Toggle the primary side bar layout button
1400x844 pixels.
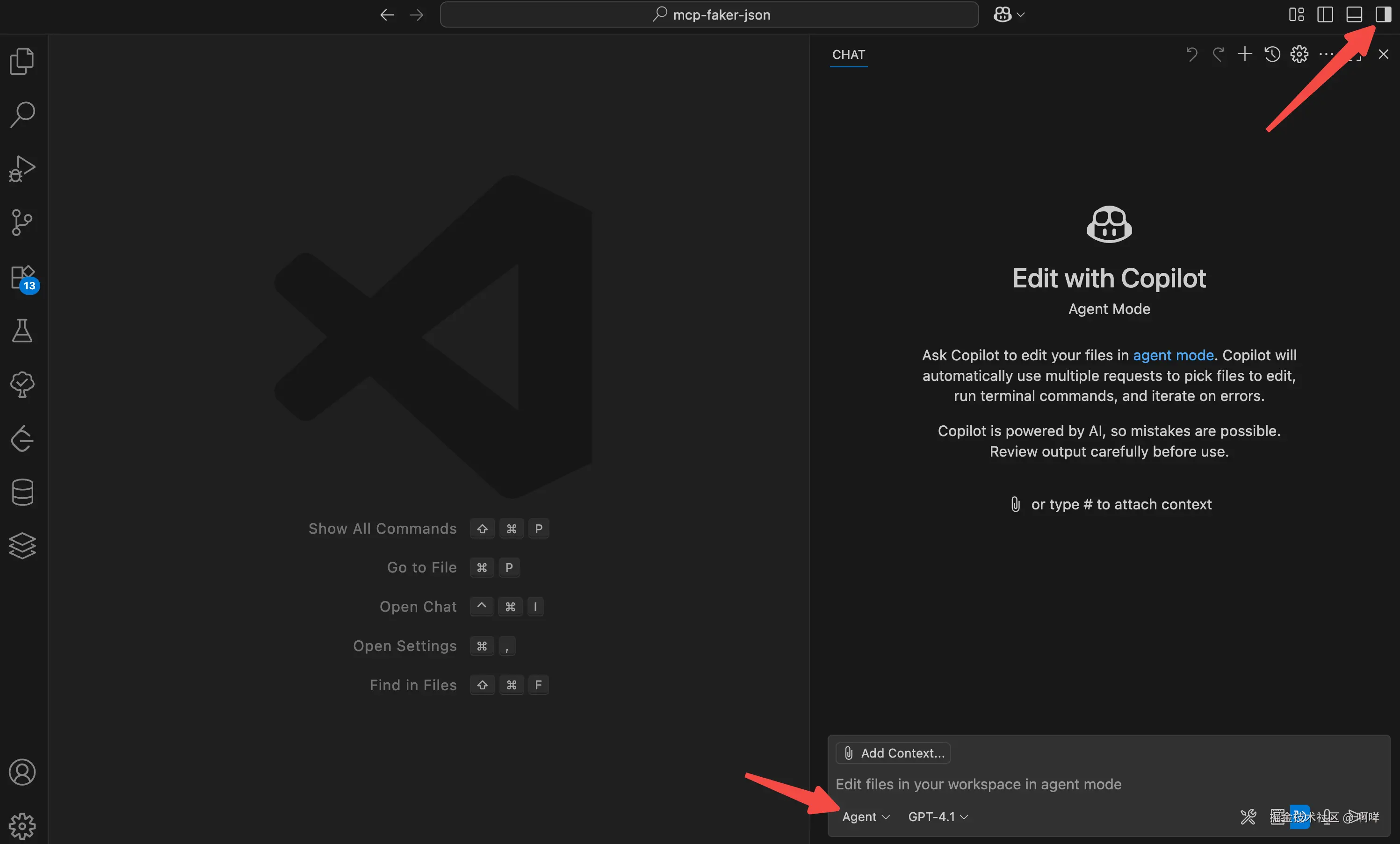[1325, 15]
